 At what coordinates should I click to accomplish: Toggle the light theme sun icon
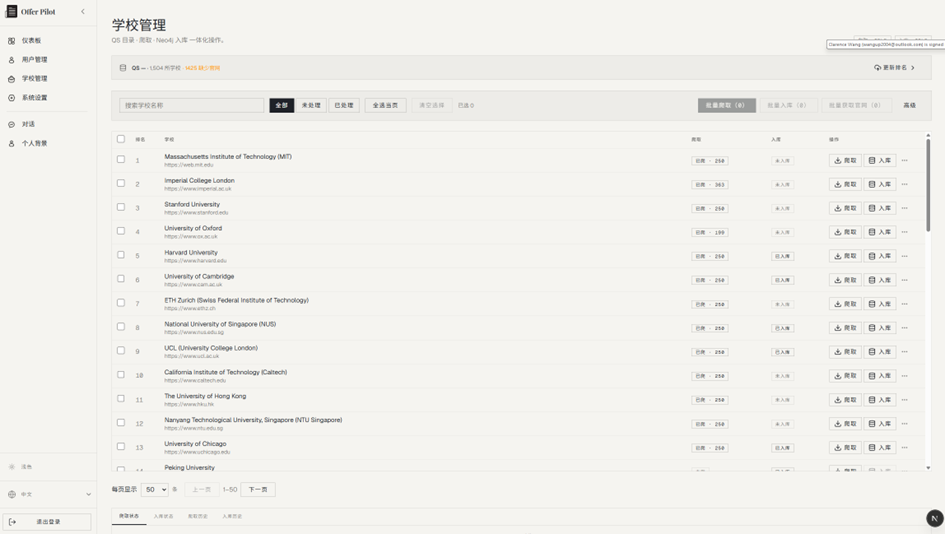(x=11, y=467)
